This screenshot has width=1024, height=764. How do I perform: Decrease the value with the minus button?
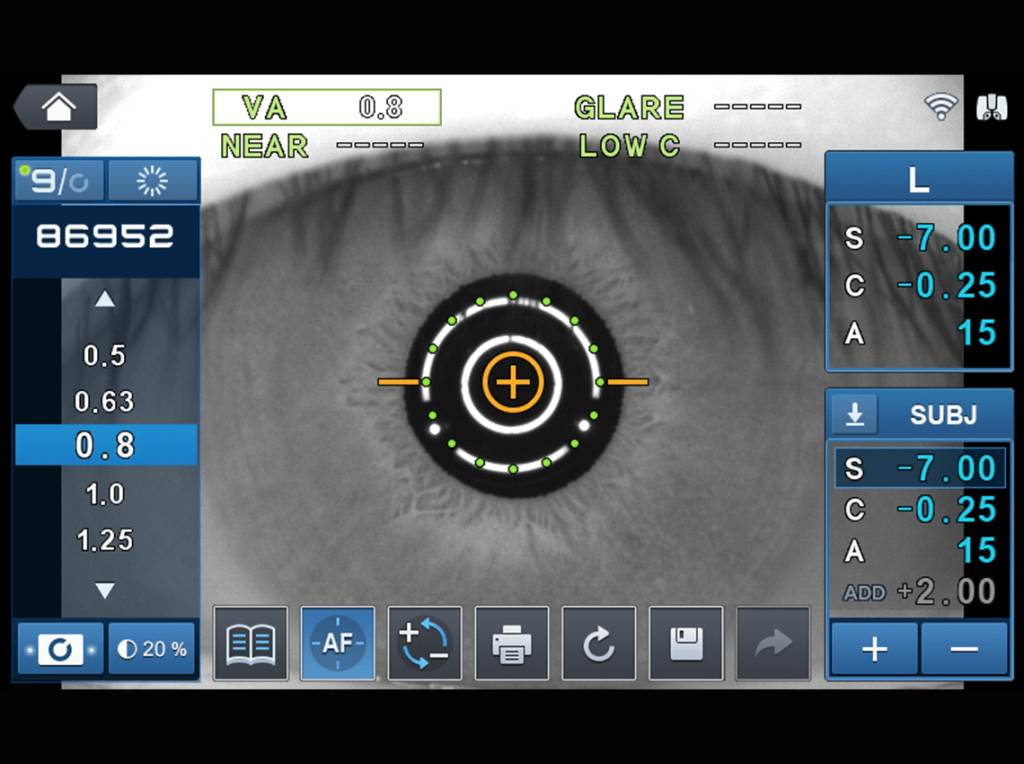point(964,649)
